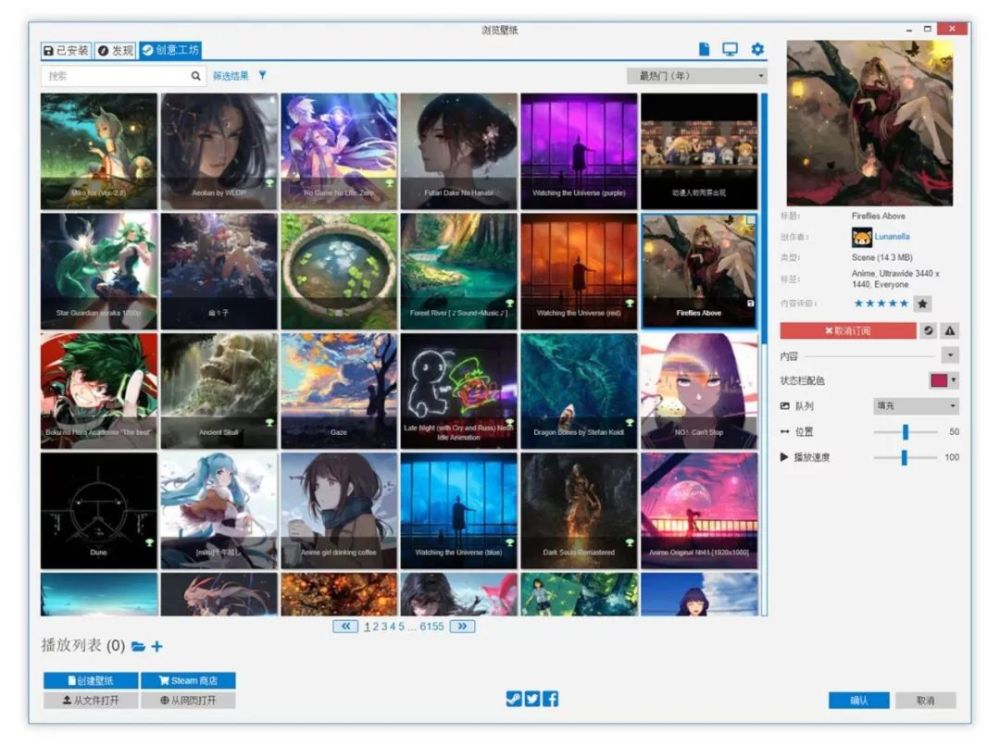This screenshot has width=1000, height=745.
Task: Open the 队列 fill mode dropdown
Action: 915,406
